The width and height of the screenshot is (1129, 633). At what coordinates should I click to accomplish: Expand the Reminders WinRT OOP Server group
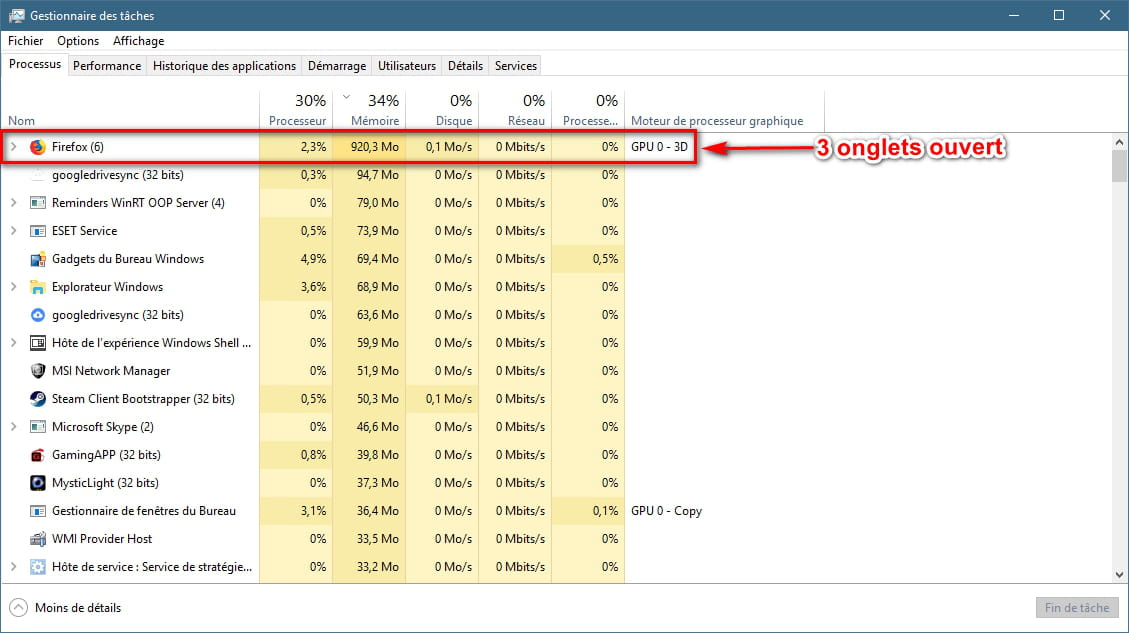click(13, 203)
